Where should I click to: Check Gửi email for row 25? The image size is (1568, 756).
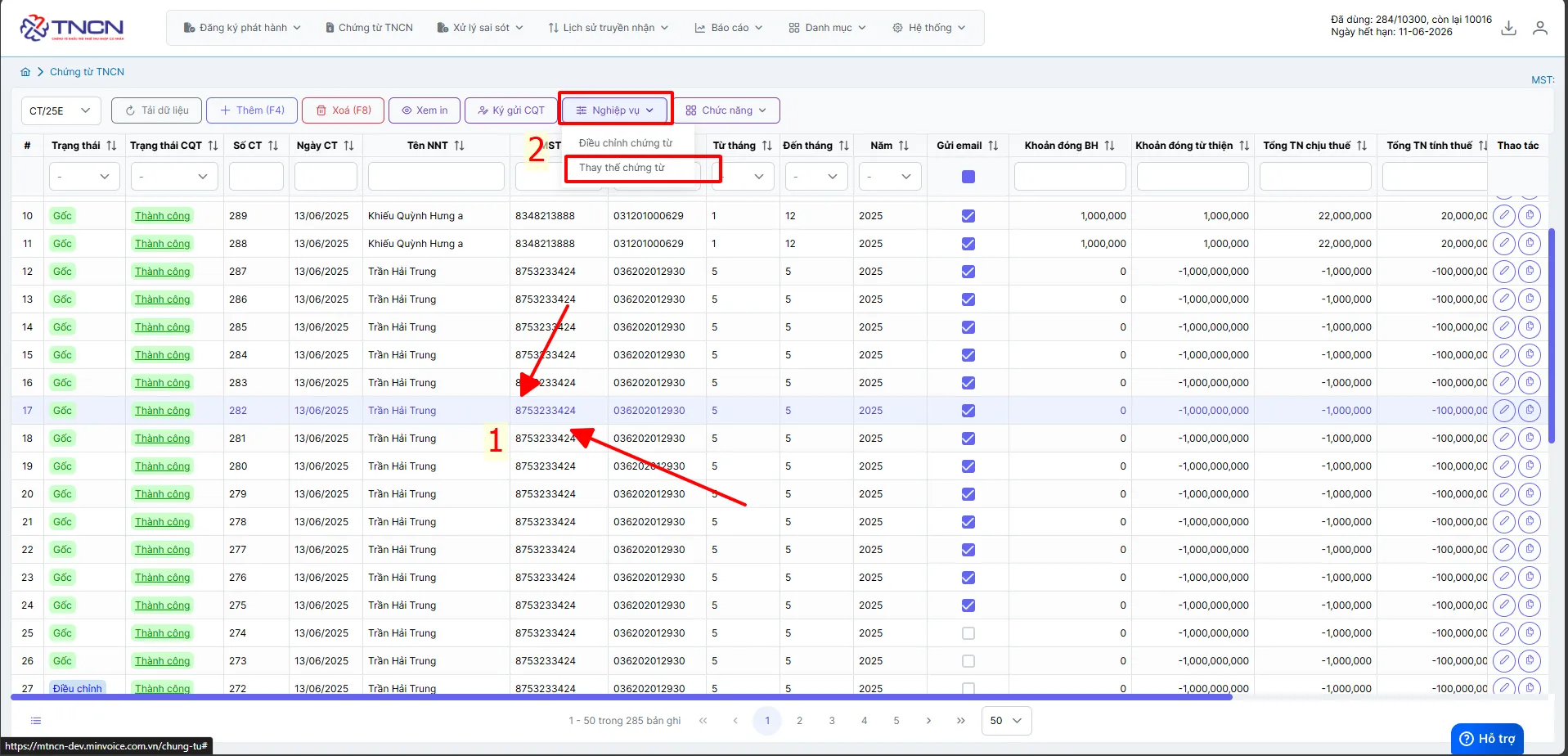[x=968, y=633]
